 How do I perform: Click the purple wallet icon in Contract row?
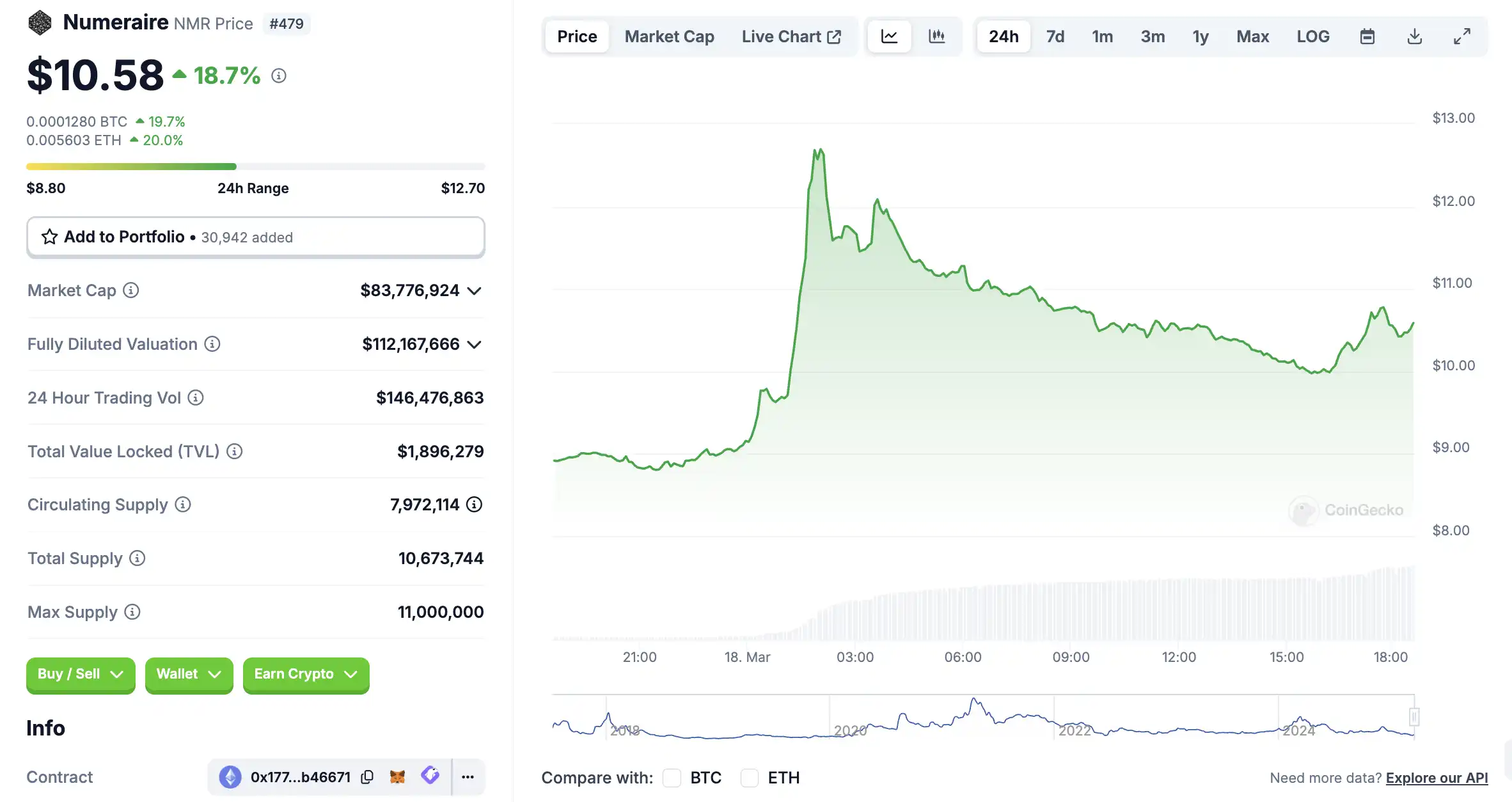pyautogui.click(x=430, y=776)
